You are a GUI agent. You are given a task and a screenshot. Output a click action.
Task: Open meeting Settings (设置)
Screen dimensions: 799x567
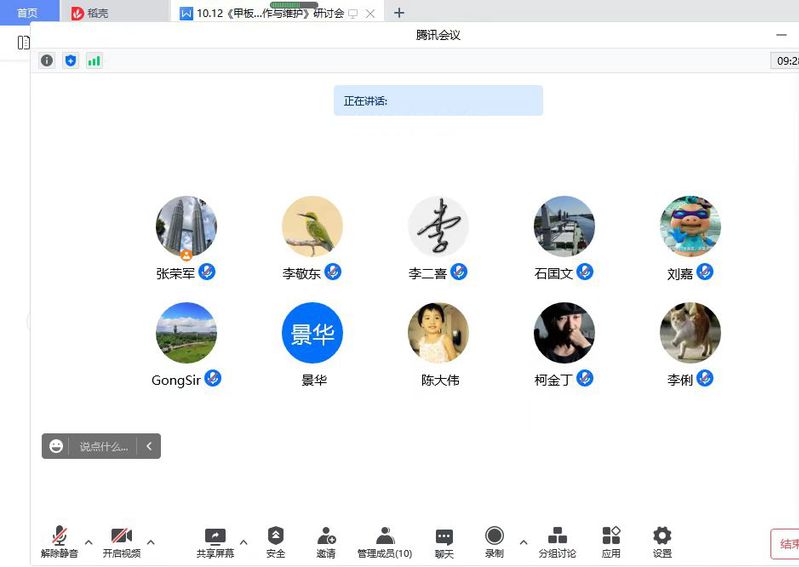pyautogui.click(x=662, y=541)
